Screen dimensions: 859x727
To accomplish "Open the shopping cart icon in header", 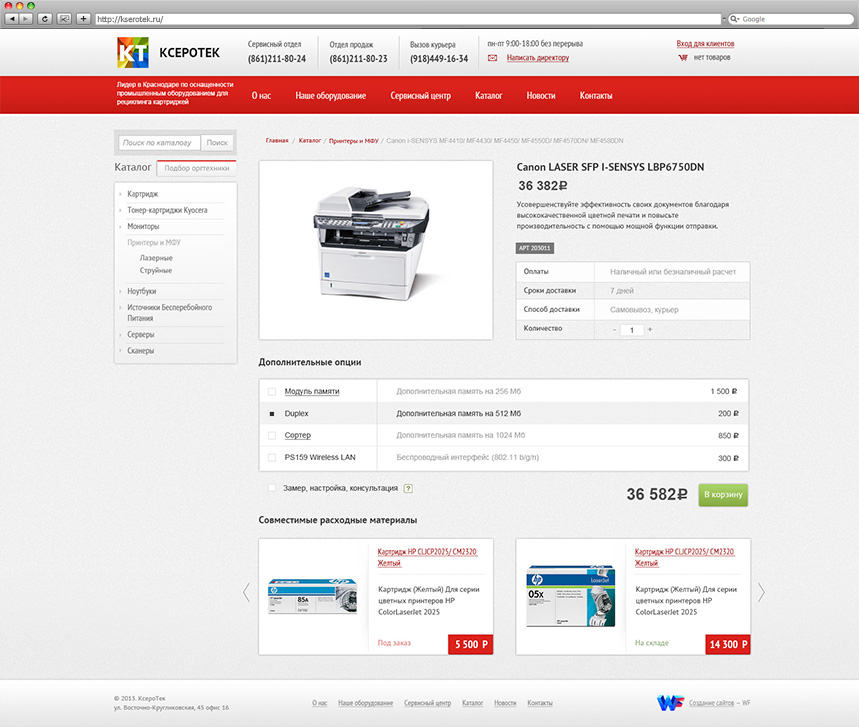I will pos(683,58).
